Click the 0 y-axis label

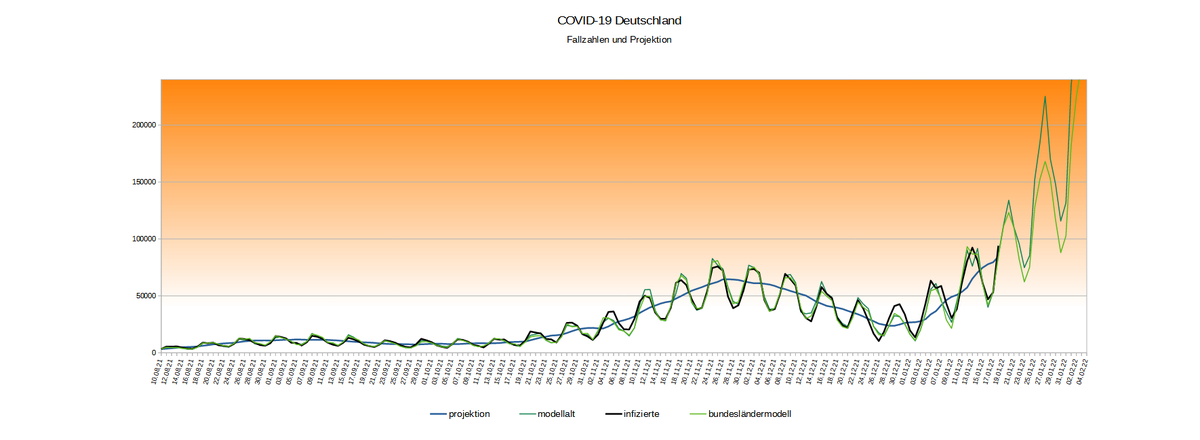pos(152,353)
